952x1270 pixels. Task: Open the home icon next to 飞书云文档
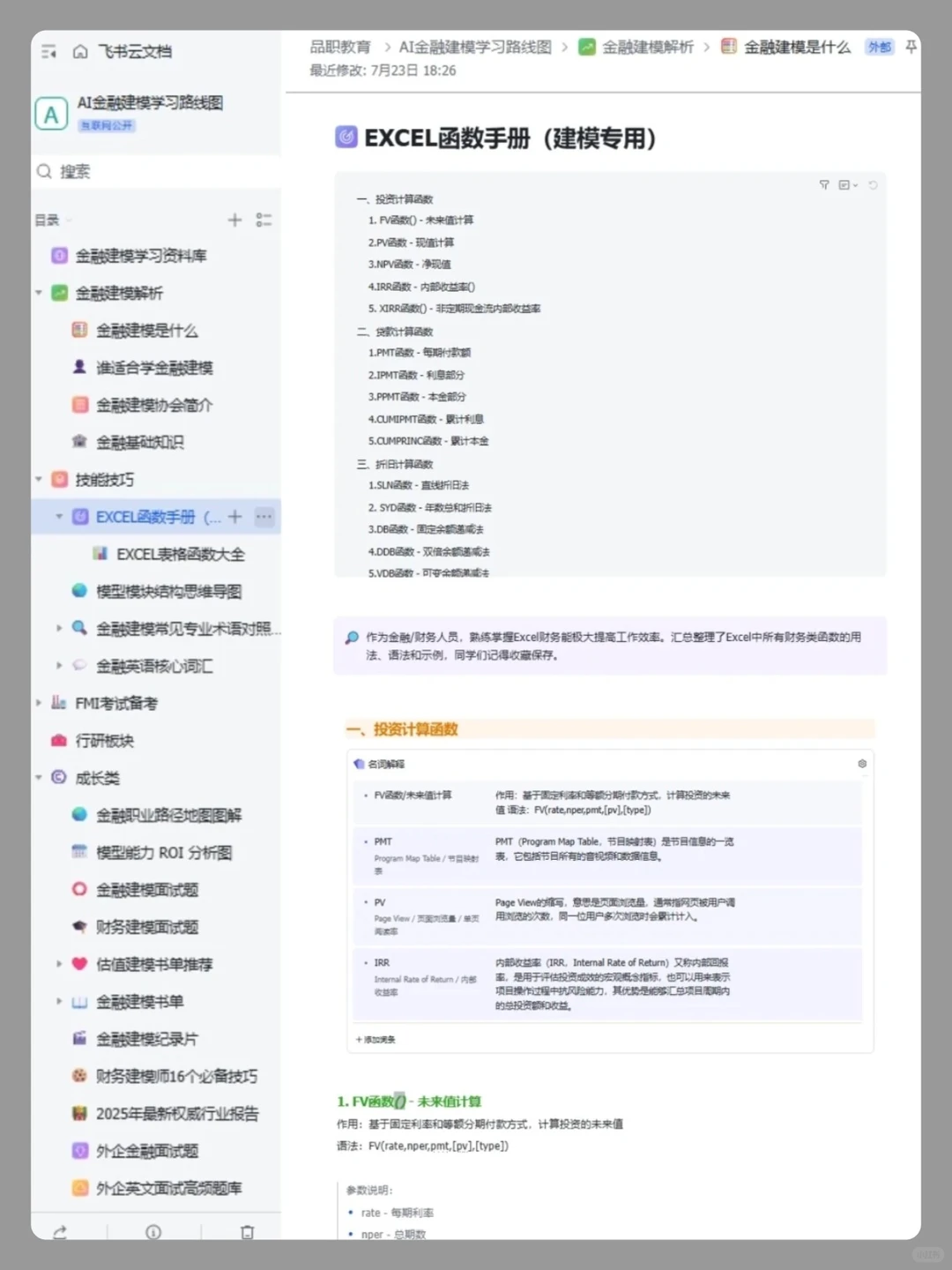pos(80,51)
